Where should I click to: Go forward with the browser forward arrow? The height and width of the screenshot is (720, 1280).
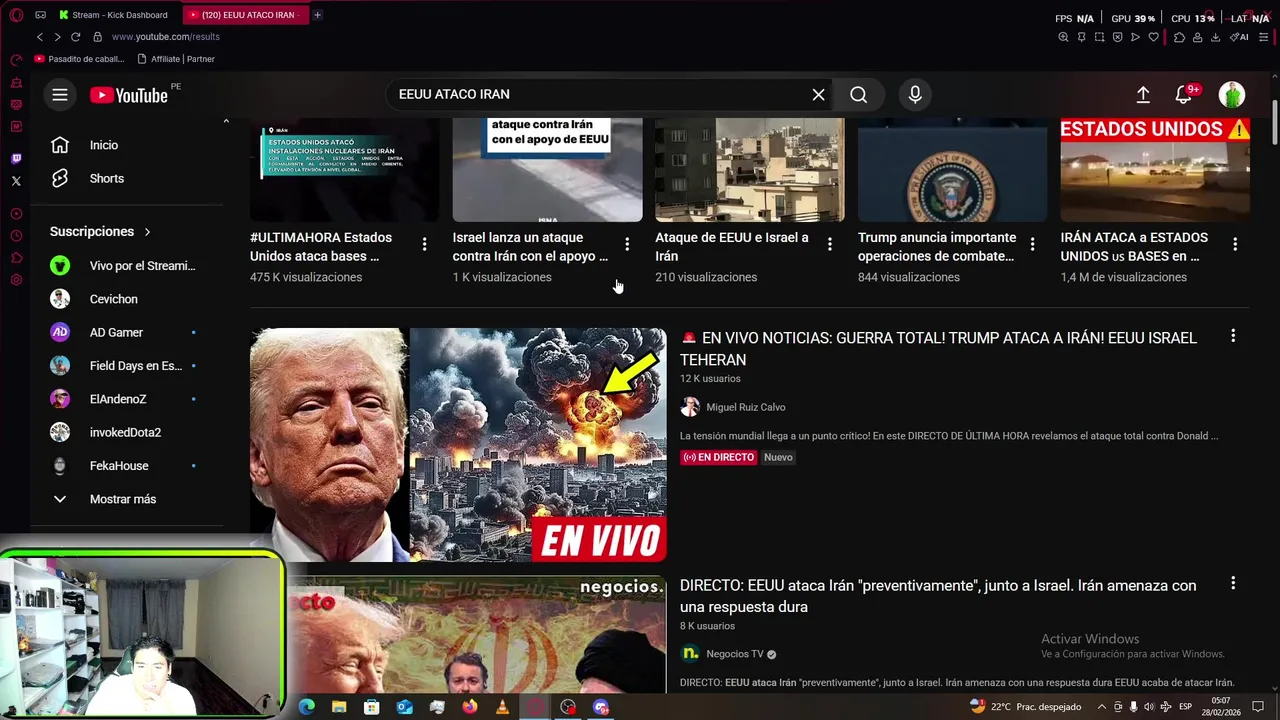click(x=57, y=37)
